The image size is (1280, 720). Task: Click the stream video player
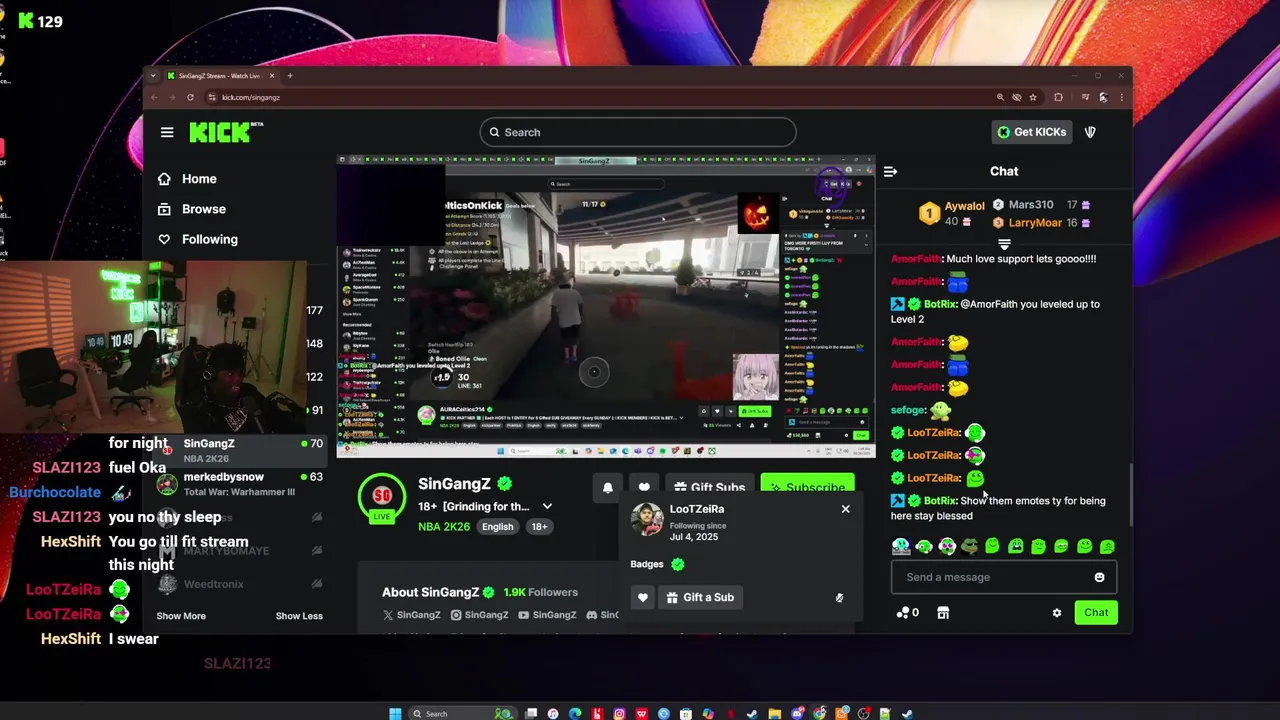click(606, 307)
